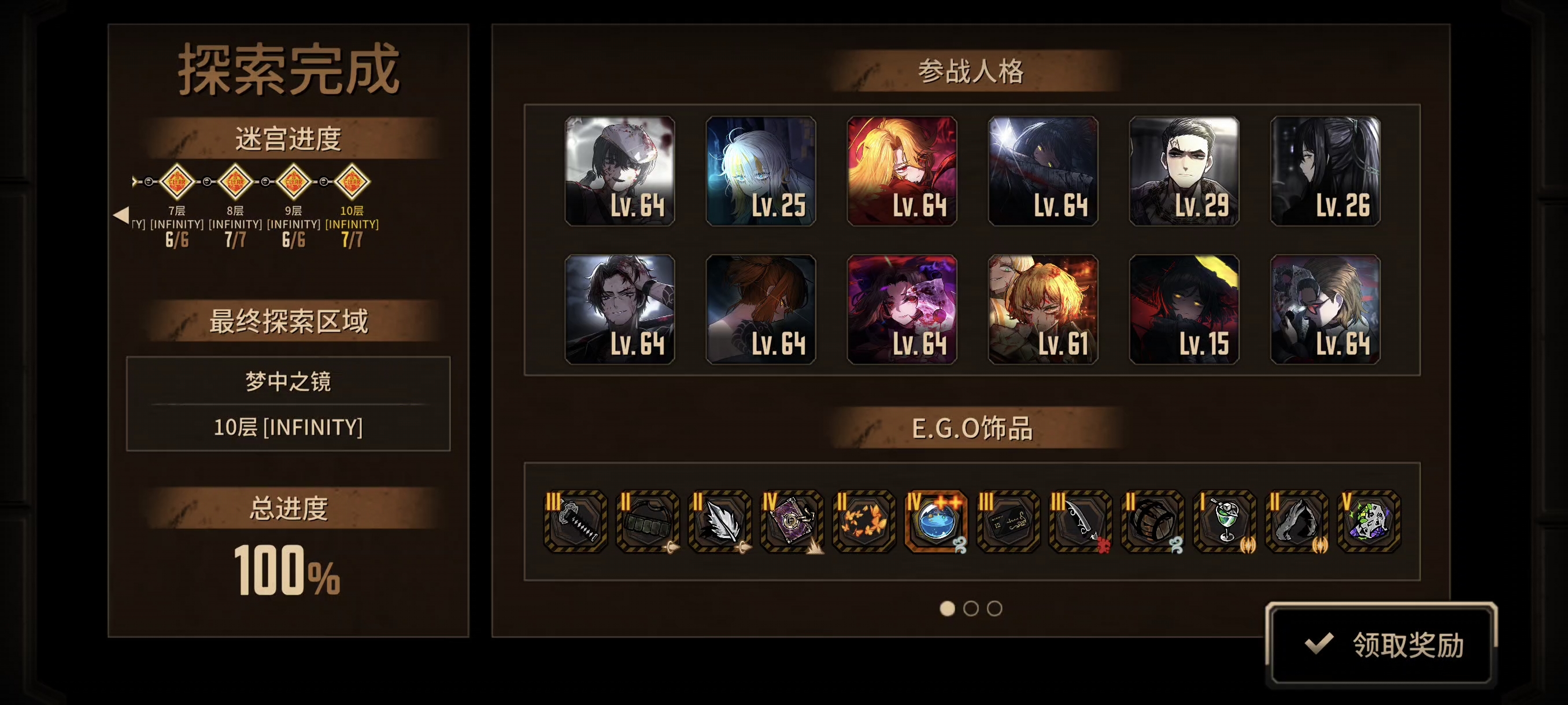Click the tier V dice E.G.O gift
This screenshot has width=1568, height=705.
[x=1369, y=521]
